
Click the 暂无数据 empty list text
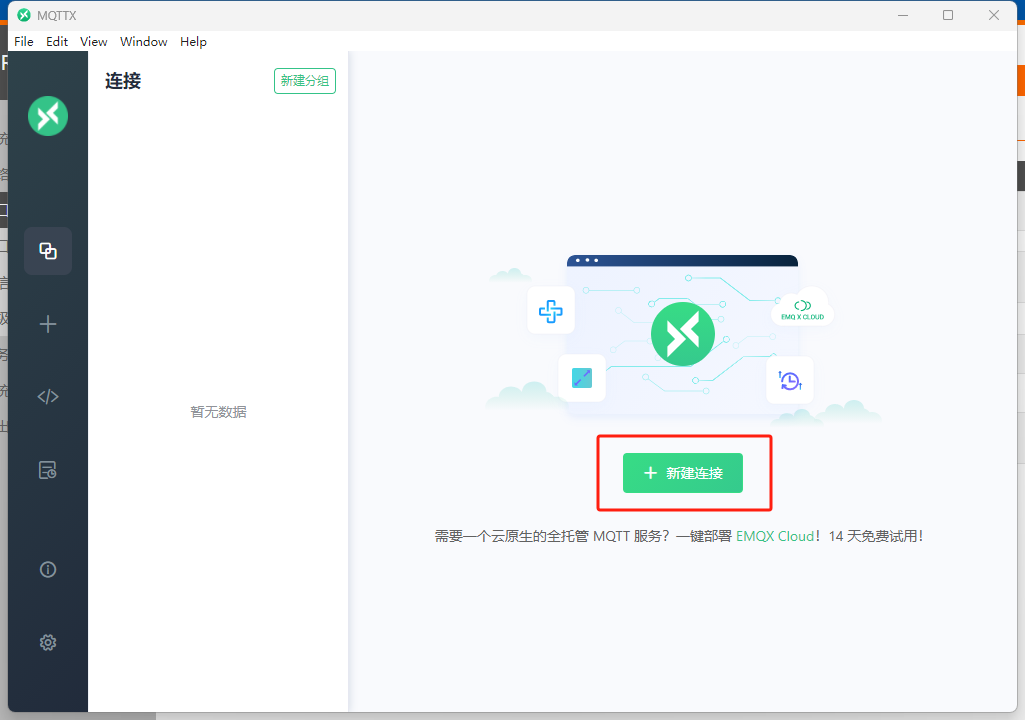click(x=218, y=412)
